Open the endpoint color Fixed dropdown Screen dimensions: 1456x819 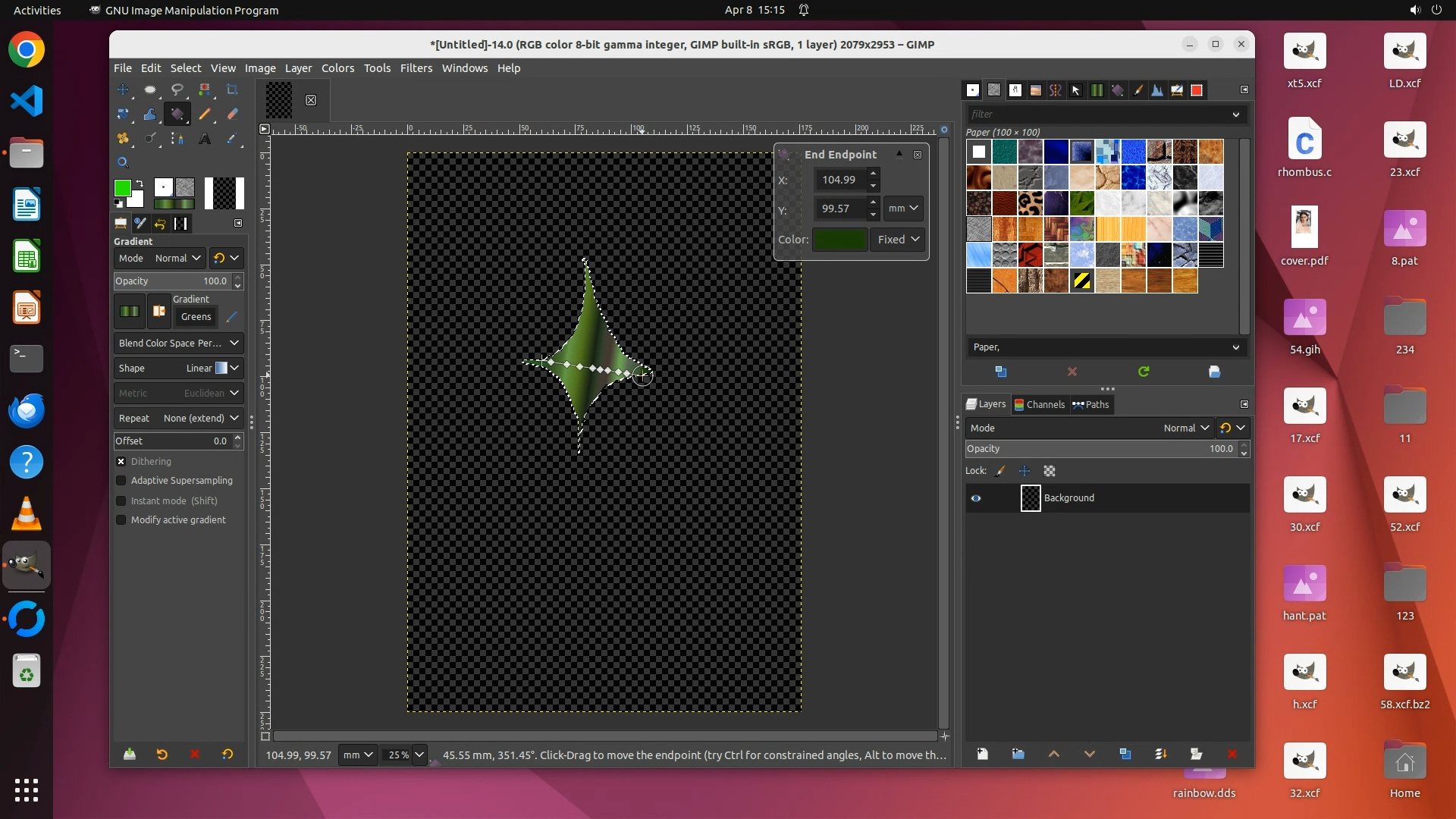pos(898,240)
